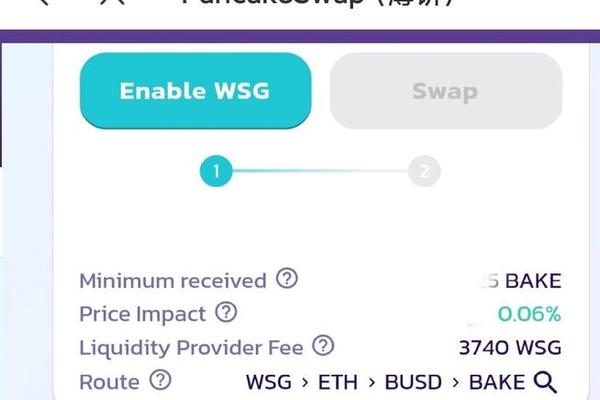This screenshot has width=600, height=400.
Task: Click the 0.06% price impact value
Action: (x=529, y=314)
